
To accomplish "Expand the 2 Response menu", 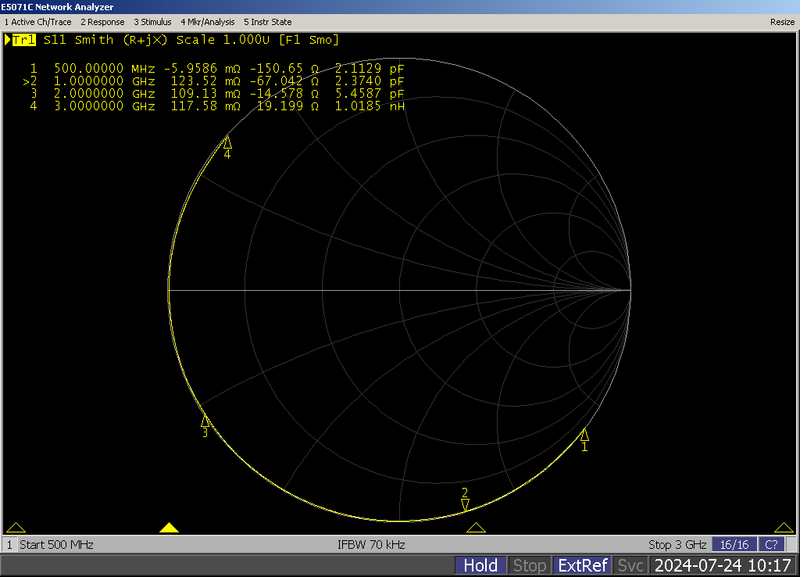I will pyautogui.click(x=102, y=21).
